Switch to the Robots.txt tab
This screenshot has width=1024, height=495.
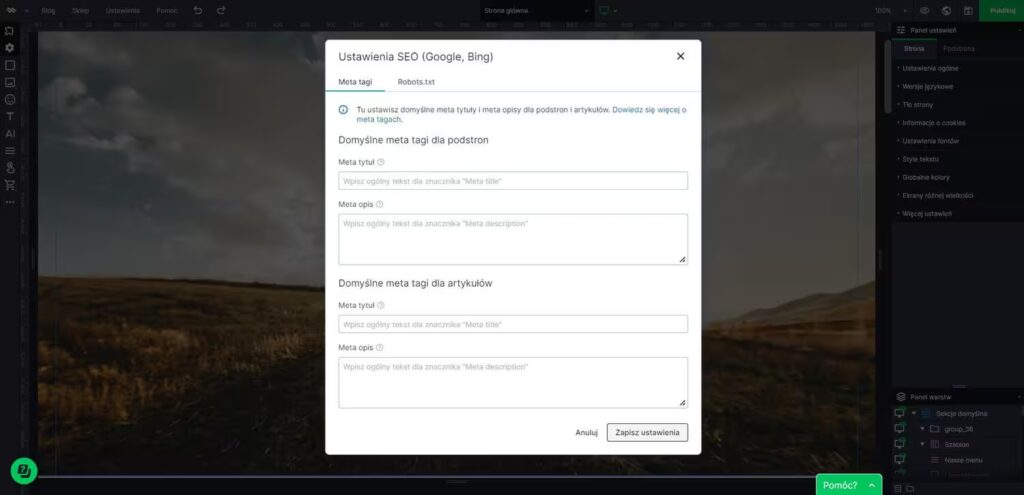(416, 82)
